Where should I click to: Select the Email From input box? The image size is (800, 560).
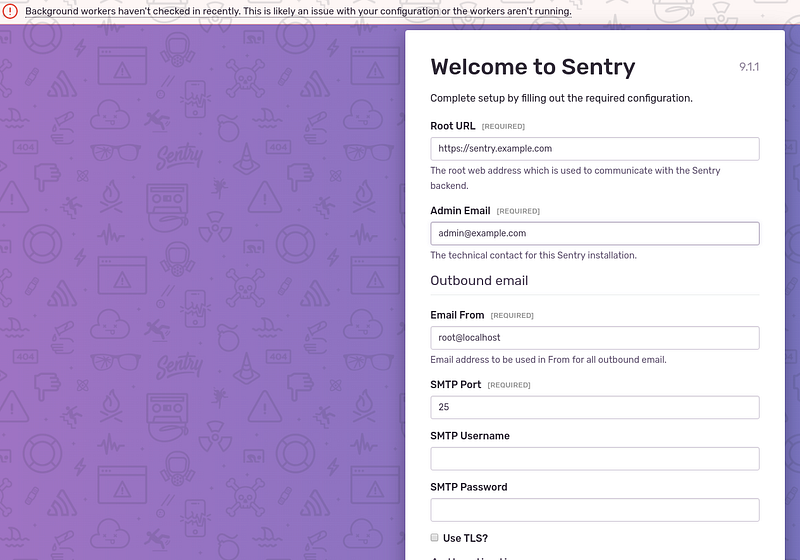click(x=594, y=338)
